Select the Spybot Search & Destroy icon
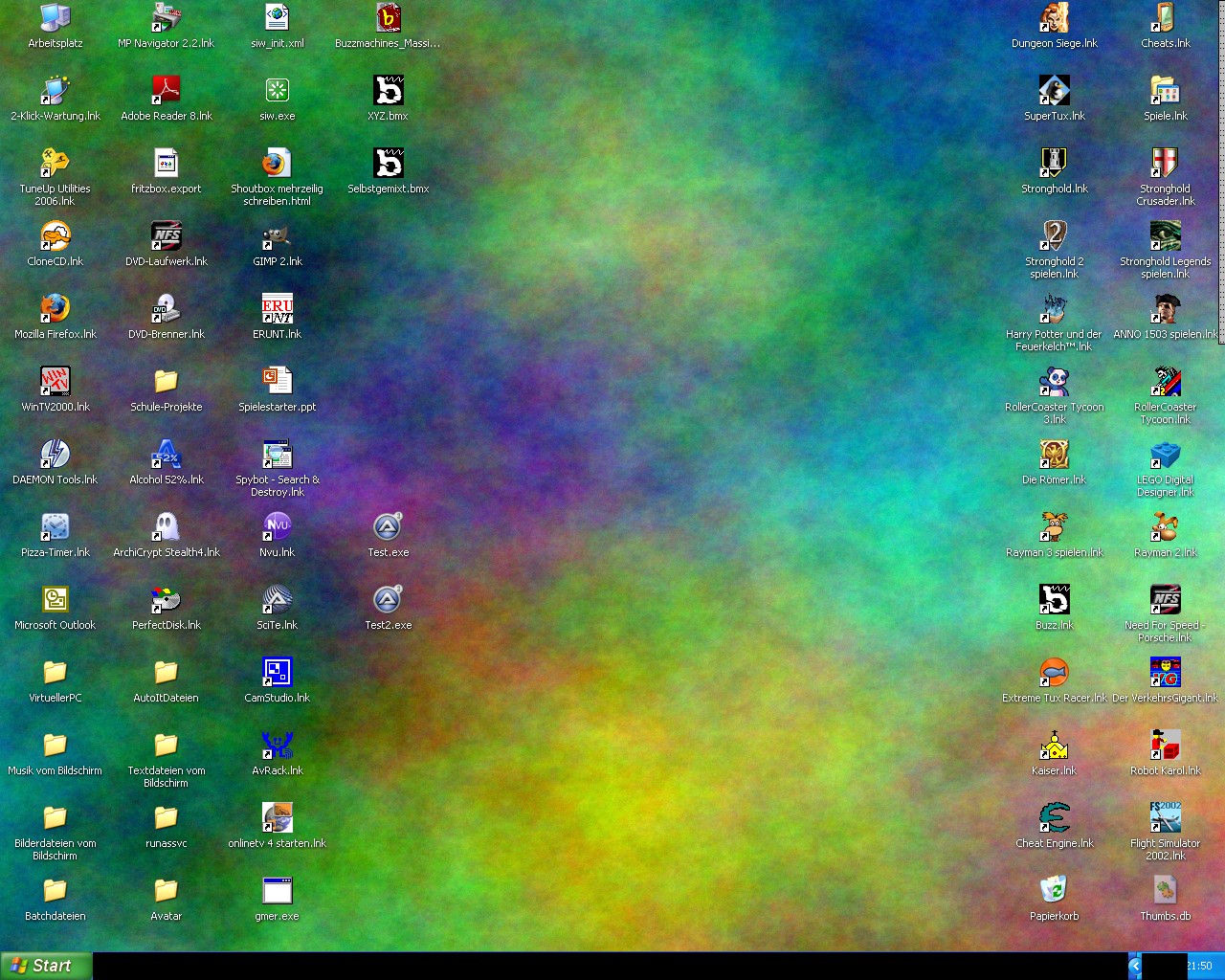The width and height of the screenshot is (1225, 980). point(277,455)
